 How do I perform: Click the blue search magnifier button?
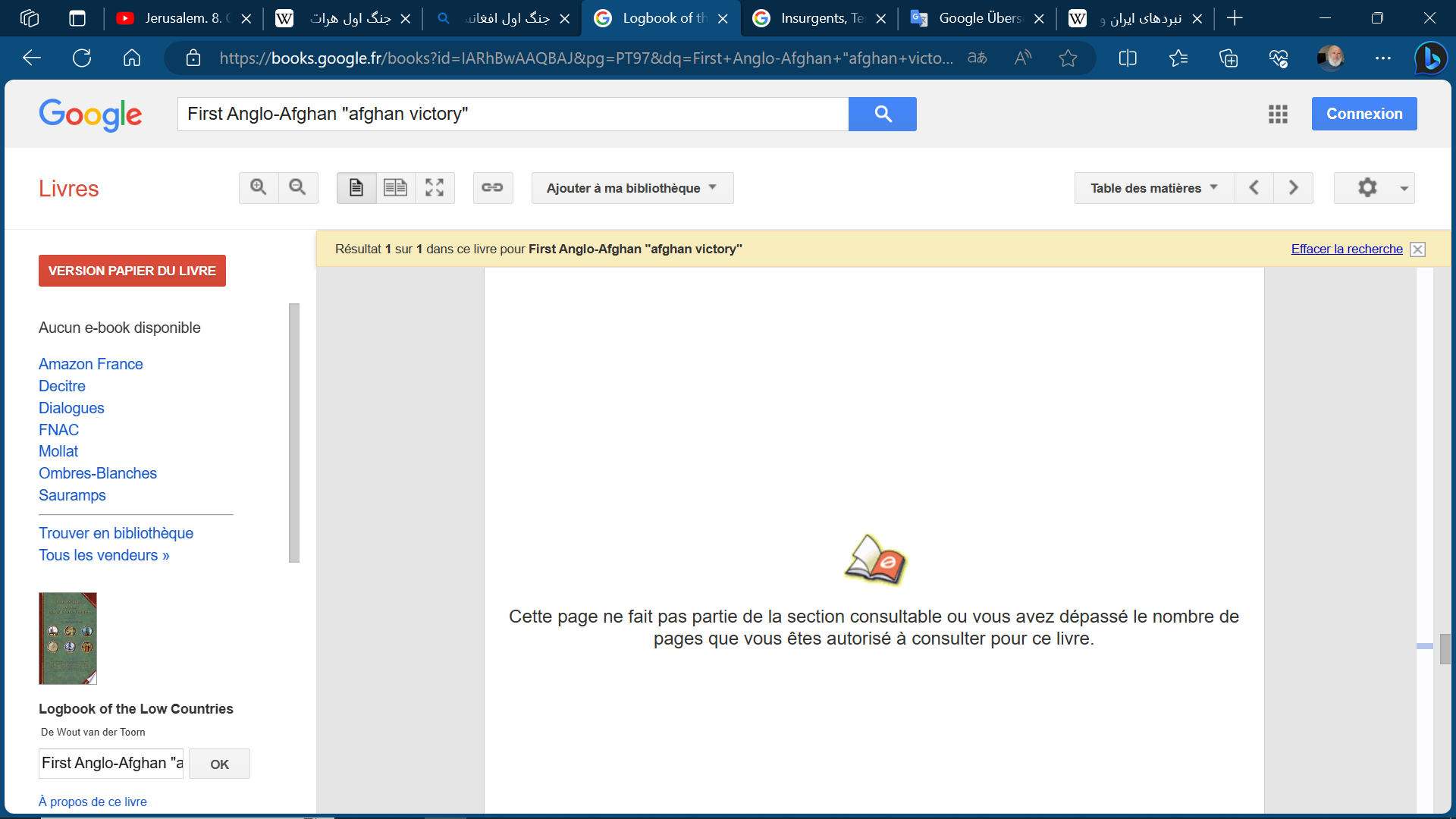882,114
